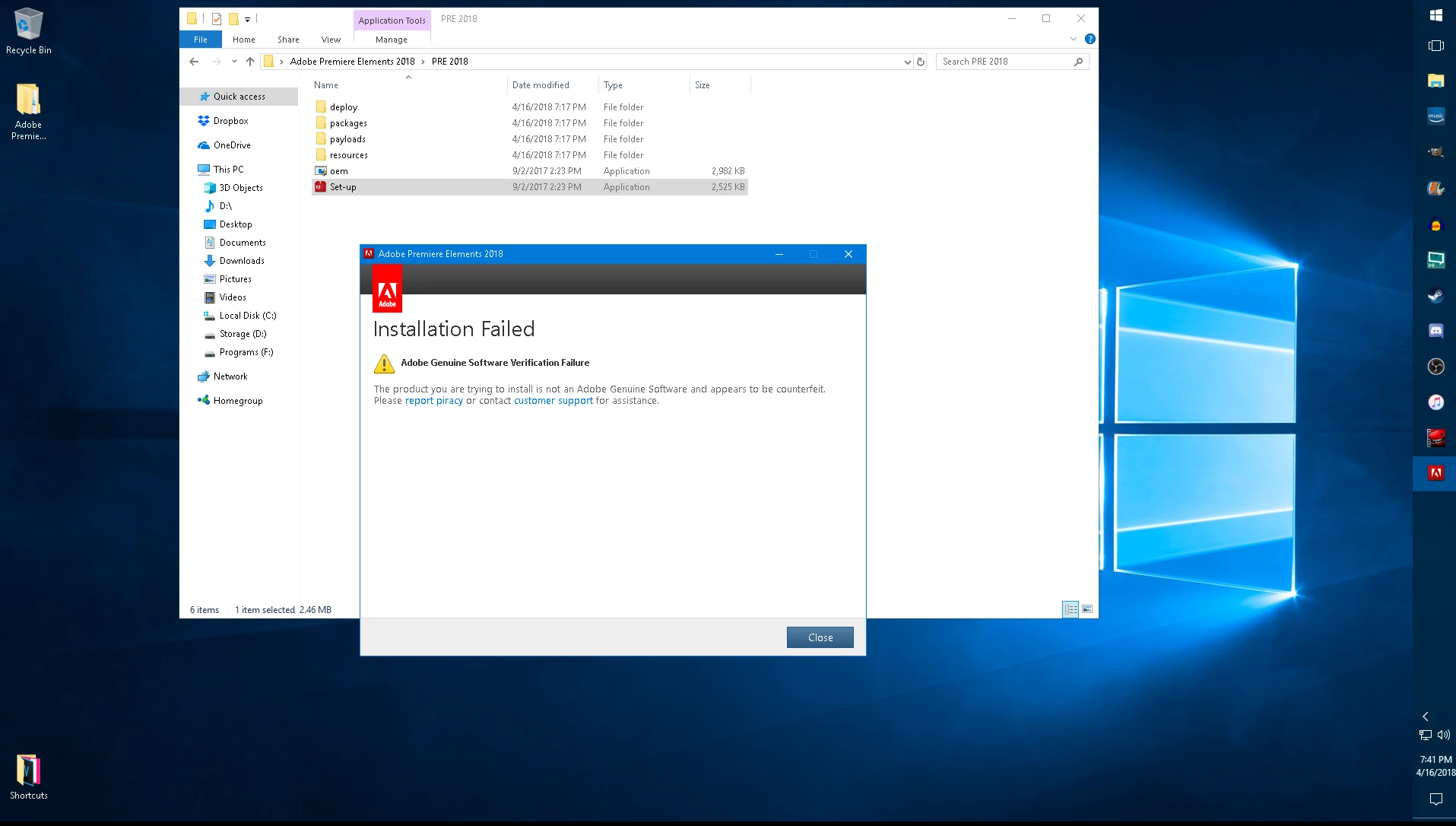Viewport: 1456px width, 826px height.
Task: Expand the breadcrumb chevron after Adobe Premiere Elements 2018
Action: pos(423,62)
